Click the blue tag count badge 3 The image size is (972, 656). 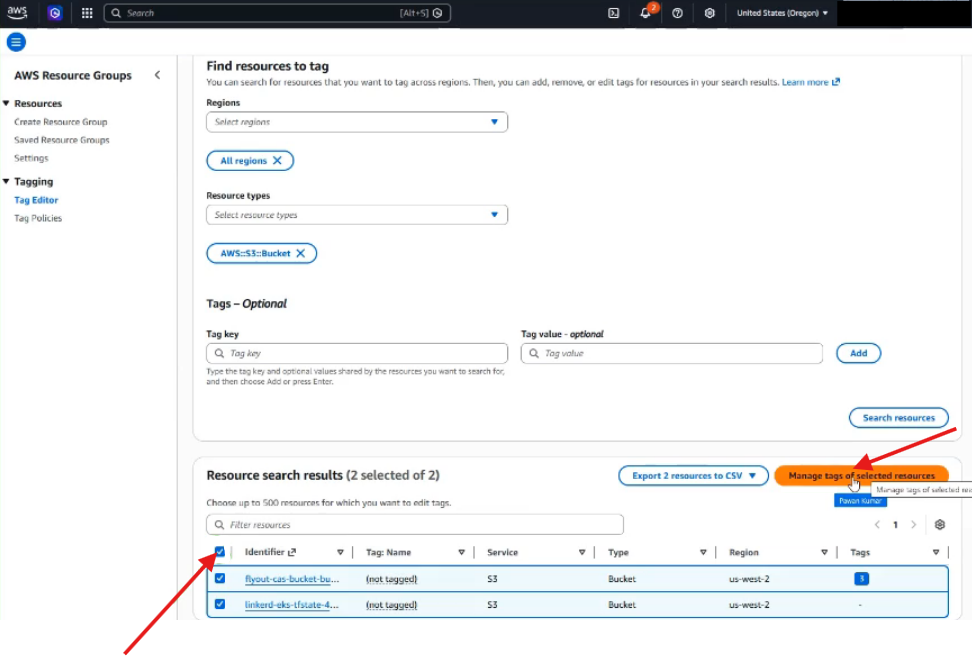pos(861,578)
